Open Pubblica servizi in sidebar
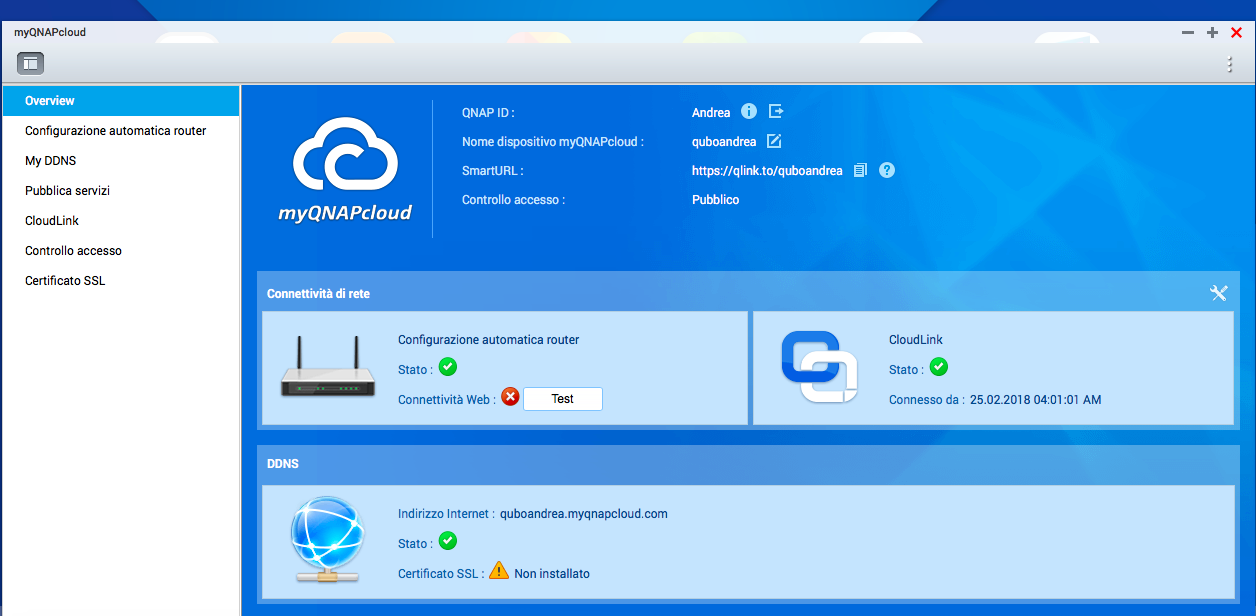Screen dimensions: 1256x616 click(x=67, y=191)
